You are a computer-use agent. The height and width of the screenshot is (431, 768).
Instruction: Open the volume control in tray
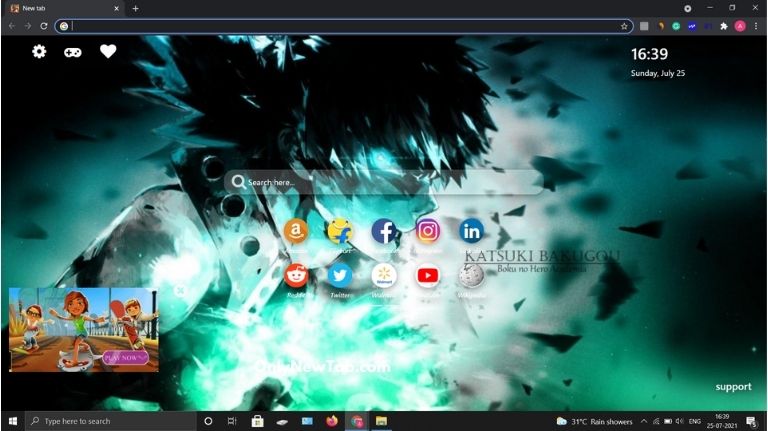click(x=679, y=421)
